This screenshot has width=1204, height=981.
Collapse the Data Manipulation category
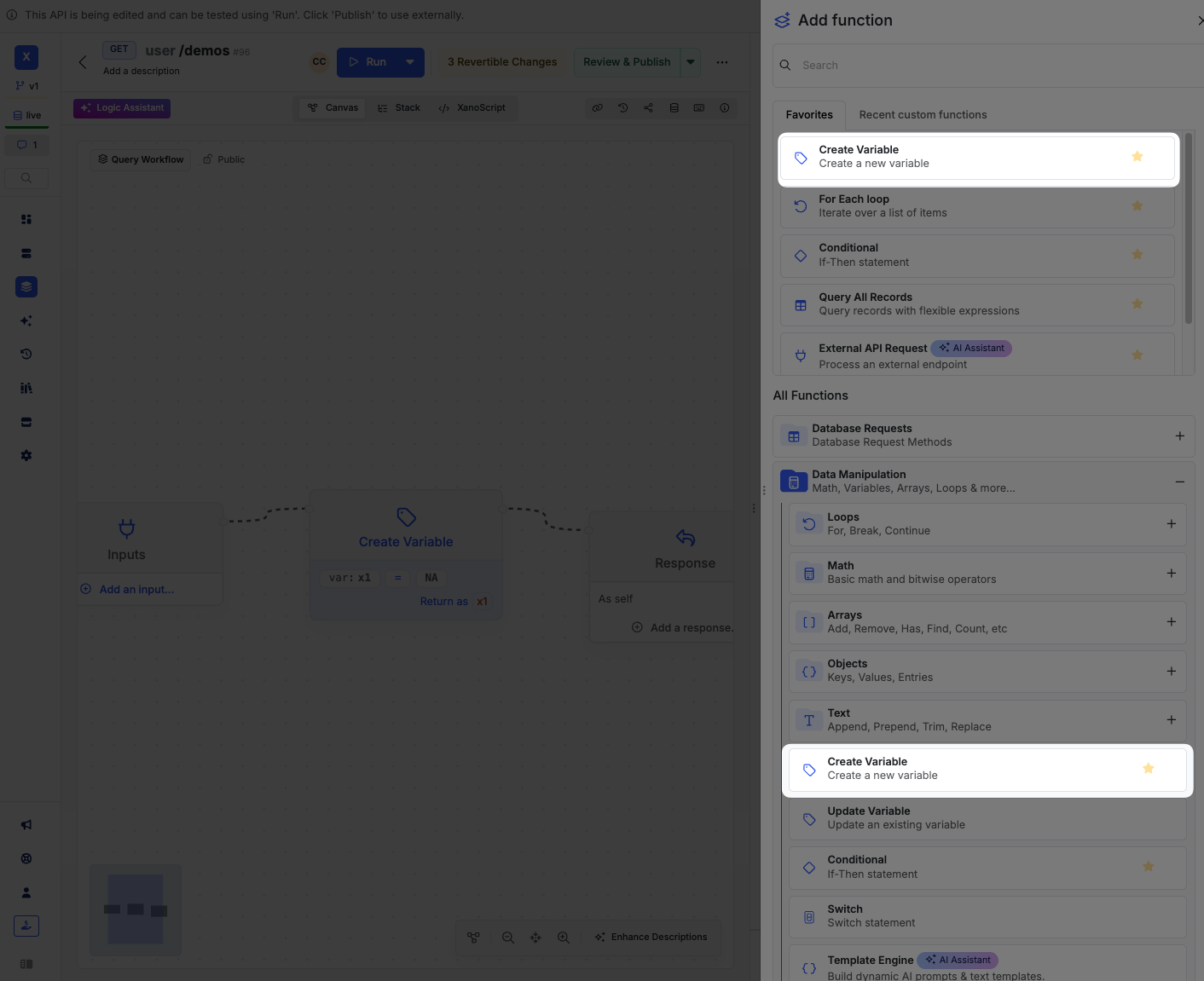point(1179,482)
